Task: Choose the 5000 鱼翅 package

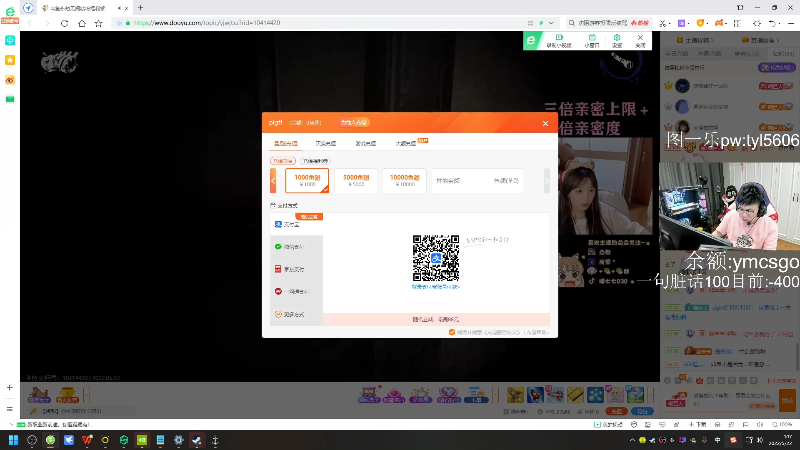Action: coord(356,180)
